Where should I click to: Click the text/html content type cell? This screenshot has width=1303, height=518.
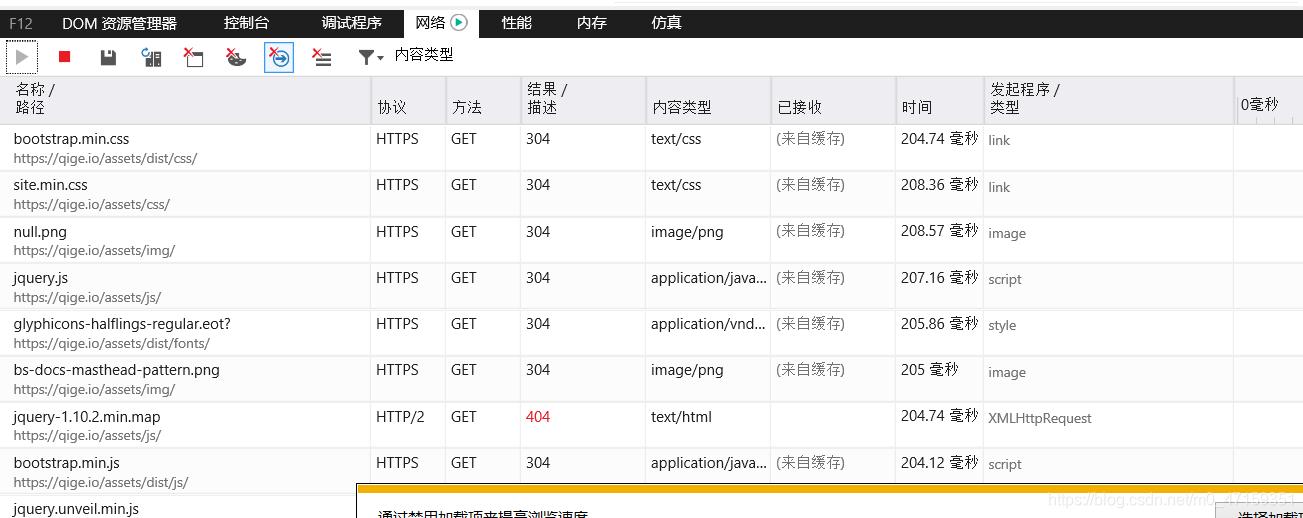[x=681, y=416]
